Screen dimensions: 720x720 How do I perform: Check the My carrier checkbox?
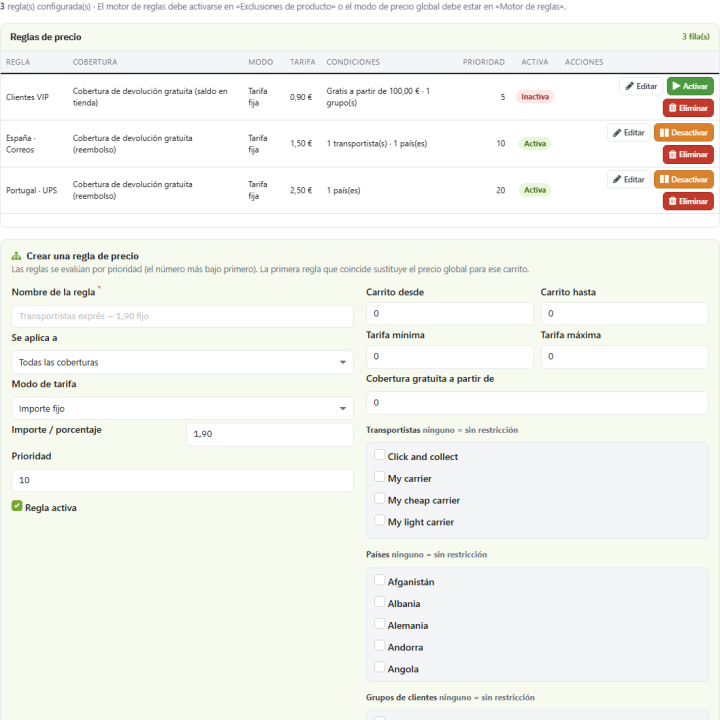pyautogui.click(x=379, y=477)
